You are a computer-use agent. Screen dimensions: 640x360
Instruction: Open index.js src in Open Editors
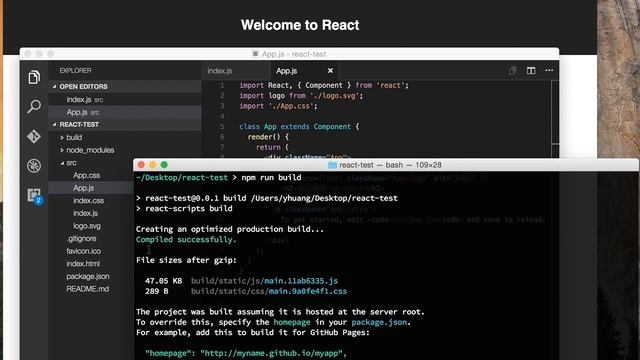[125, 100]
